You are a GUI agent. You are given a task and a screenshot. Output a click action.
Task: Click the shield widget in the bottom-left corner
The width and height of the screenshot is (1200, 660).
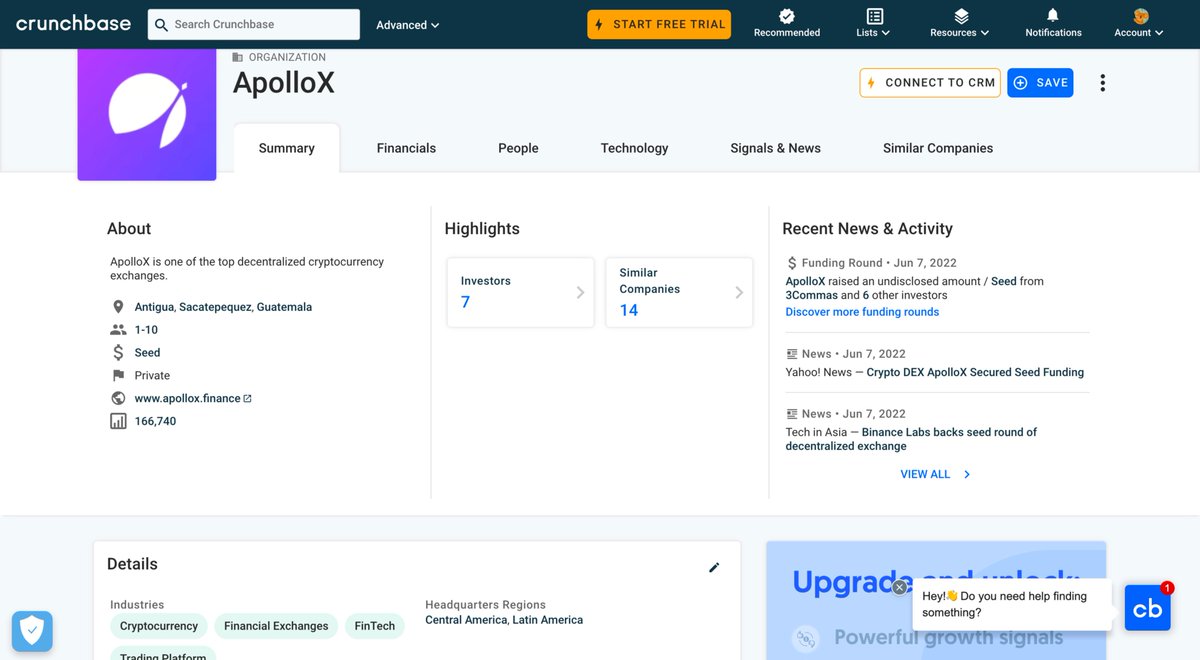point(32,631)
